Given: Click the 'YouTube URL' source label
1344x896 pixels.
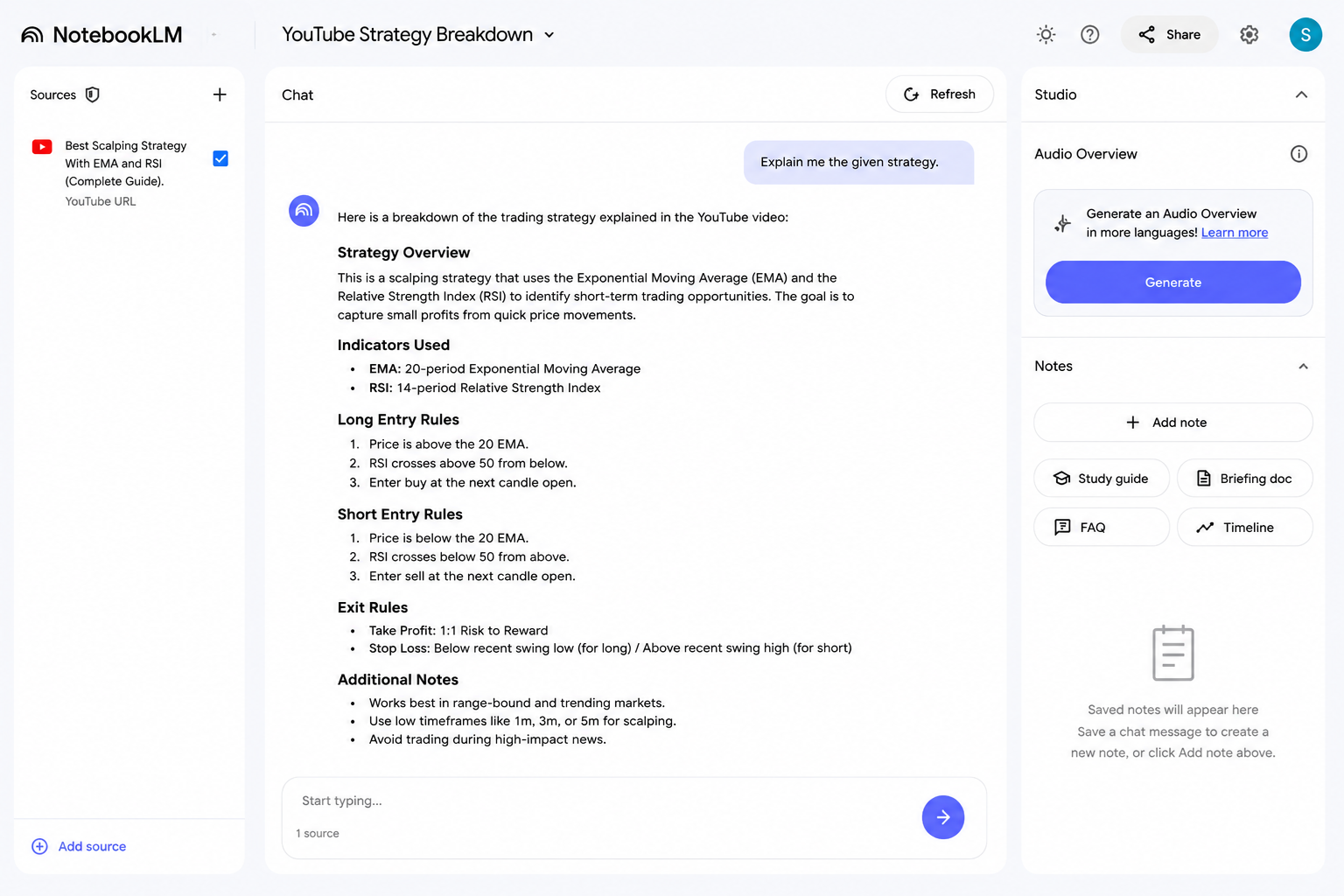Looking at the screenshot, I should [x=101, y=201].
